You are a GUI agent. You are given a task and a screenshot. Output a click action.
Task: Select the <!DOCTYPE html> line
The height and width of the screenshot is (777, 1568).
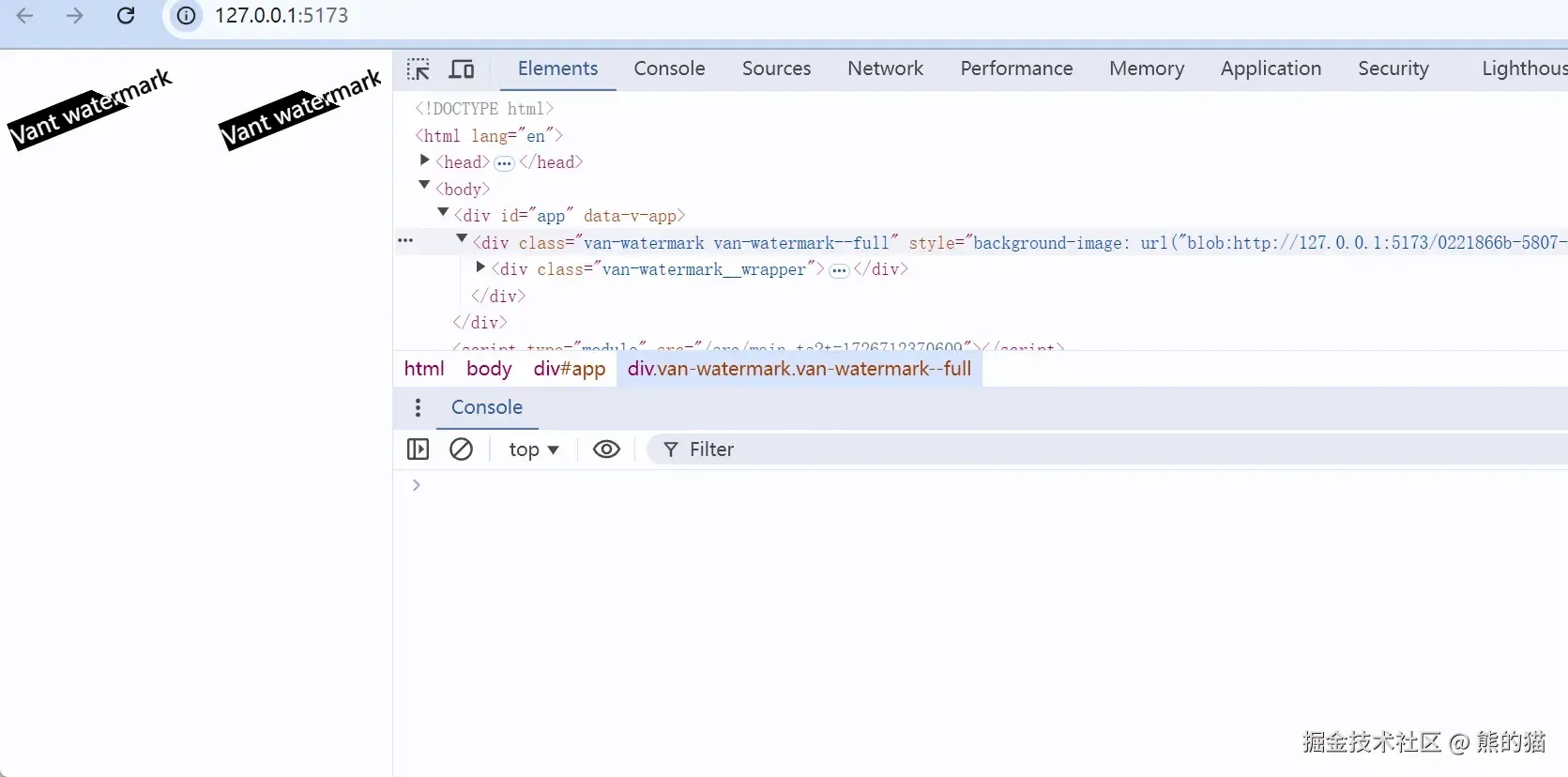click(x=484, y=109)
